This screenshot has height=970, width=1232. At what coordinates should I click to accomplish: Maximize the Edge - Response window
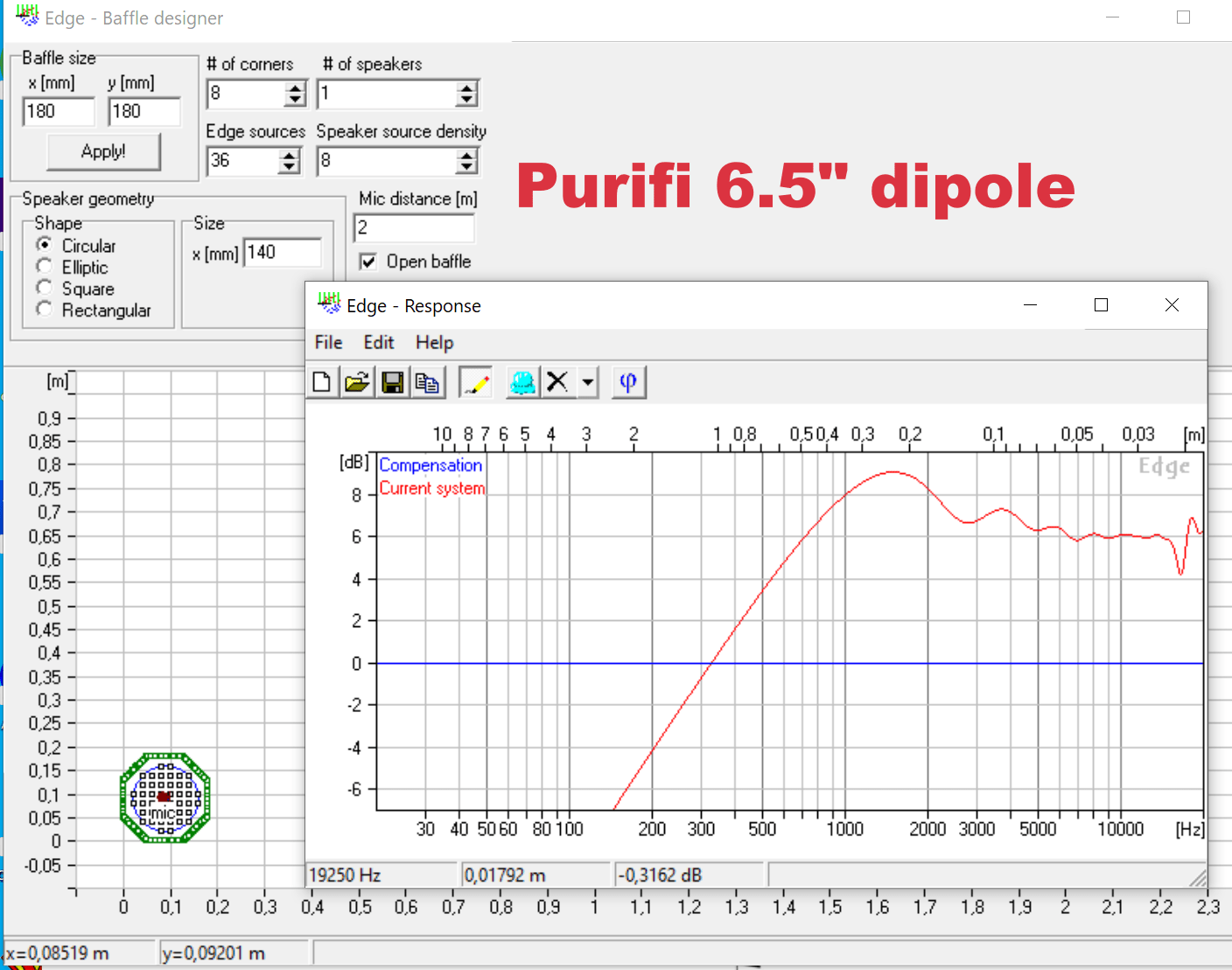[1102, 304]
